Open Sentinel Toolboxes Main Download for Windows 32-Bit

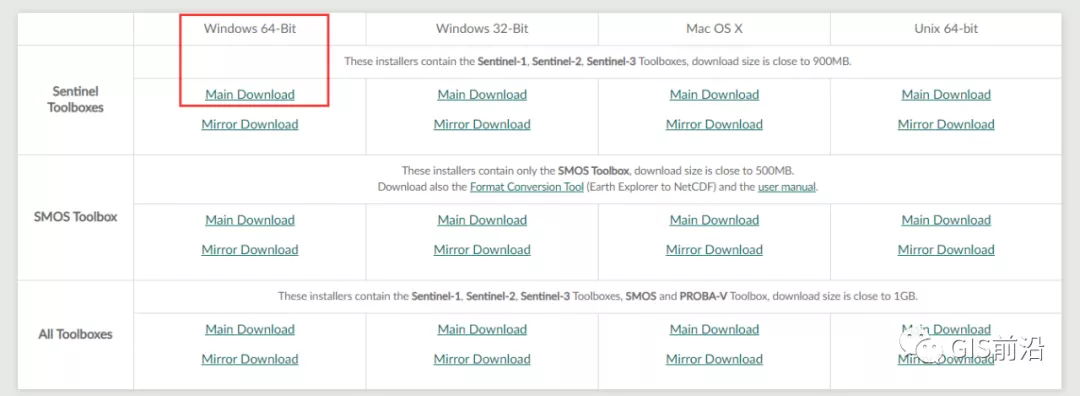[482, 95]
